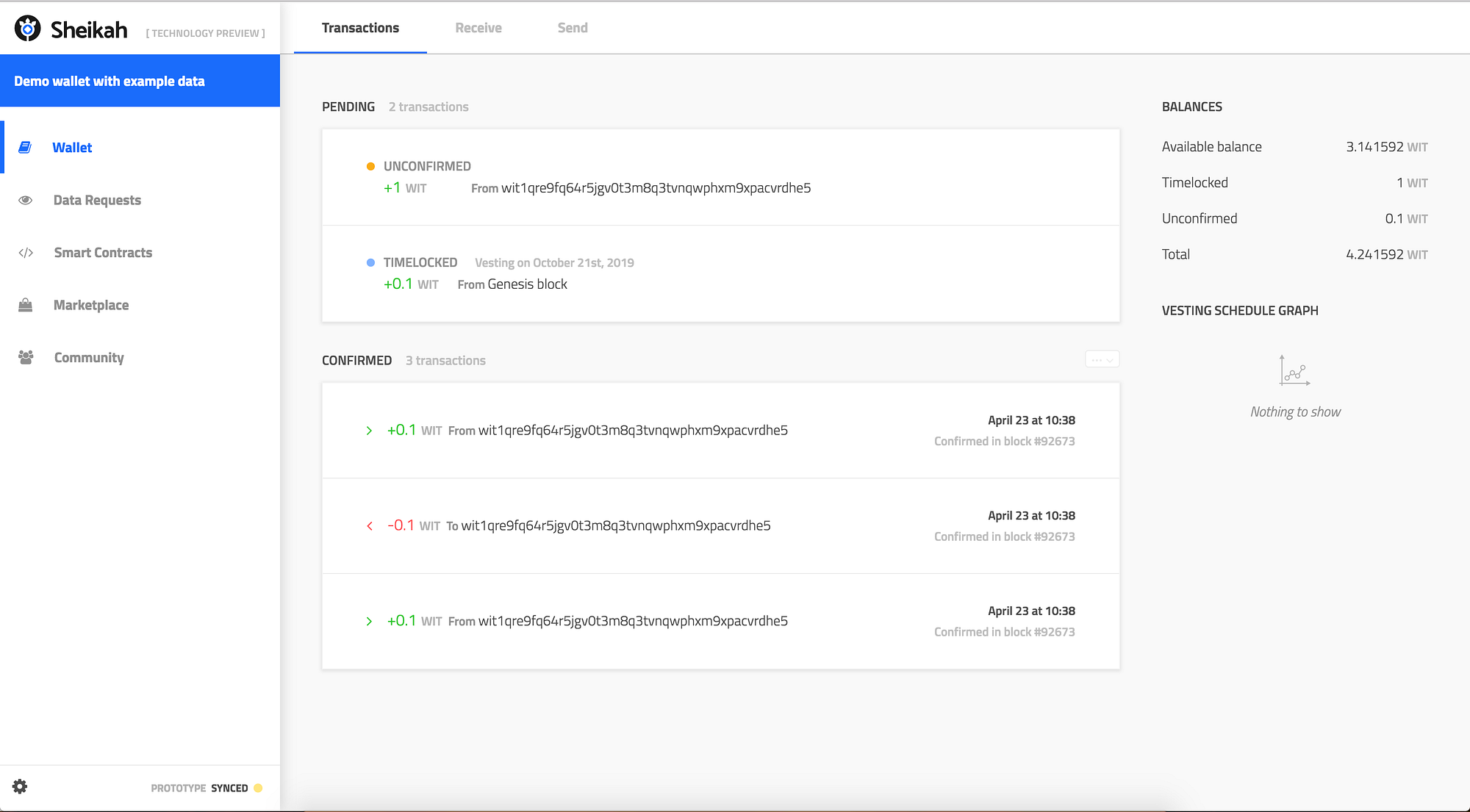This screenshot has width=1470, height=812.
Task: Switch to the Send tab
Action: (x=572, y=28)
